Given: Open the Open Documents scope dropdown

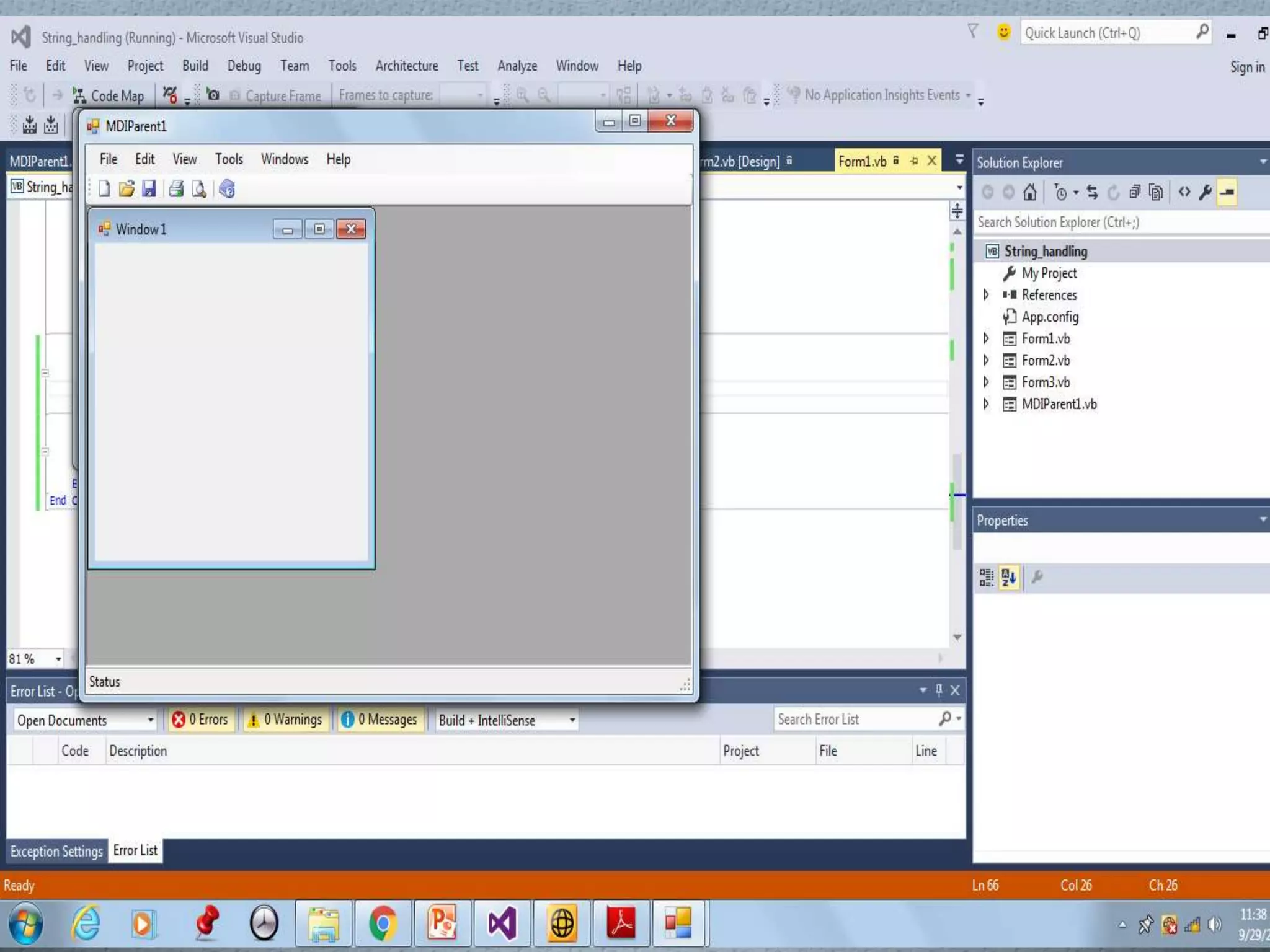Looking at the screenshot, I should [84, 720].
